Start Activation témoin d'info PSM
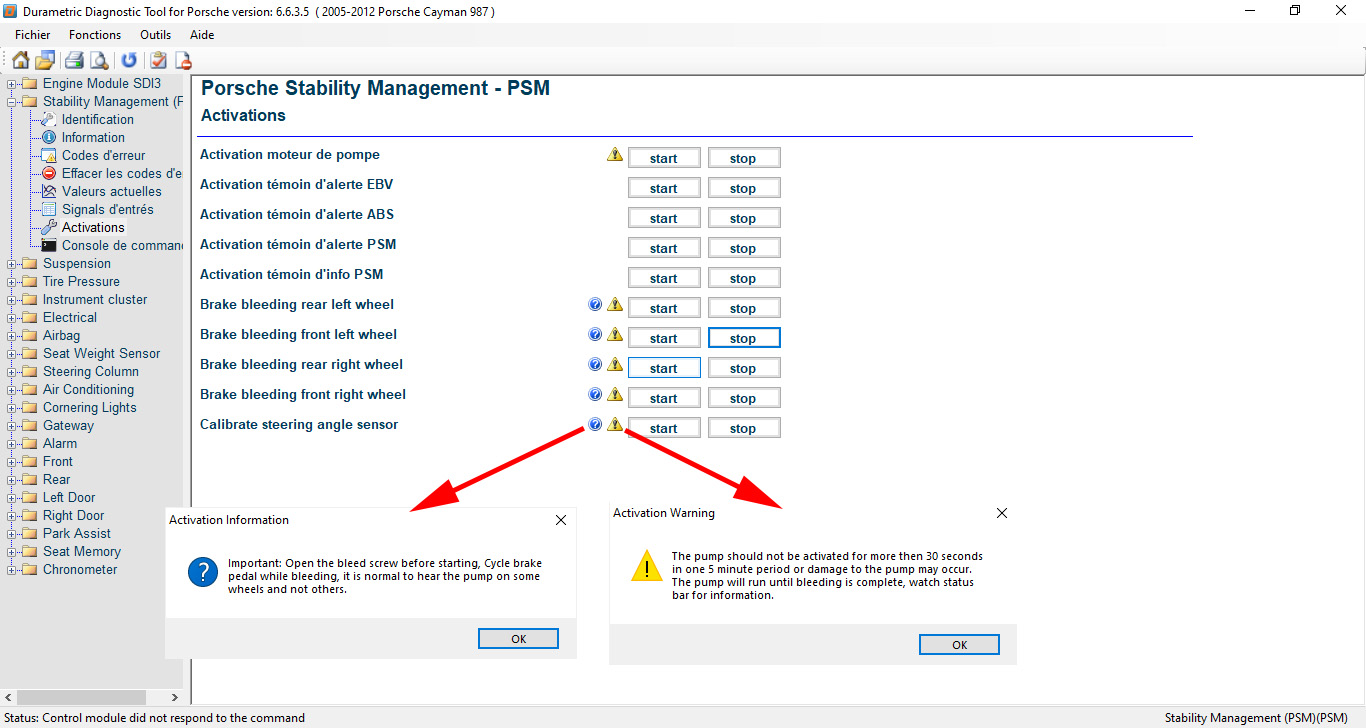The image size is (1366, 728). point(664,278)
